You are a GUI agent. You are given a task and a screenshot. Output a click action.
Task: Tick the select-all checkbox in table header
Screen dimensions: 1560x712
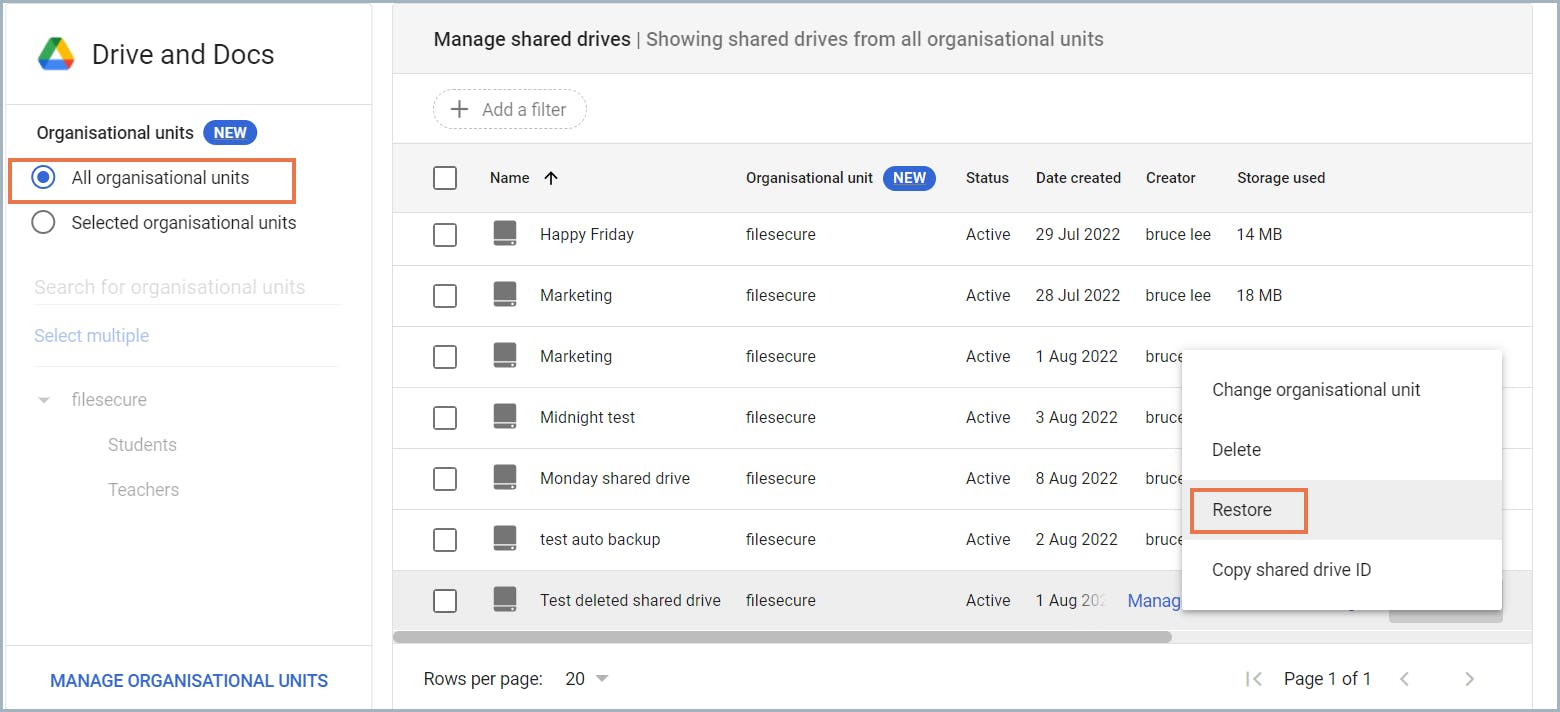(445, 178)
